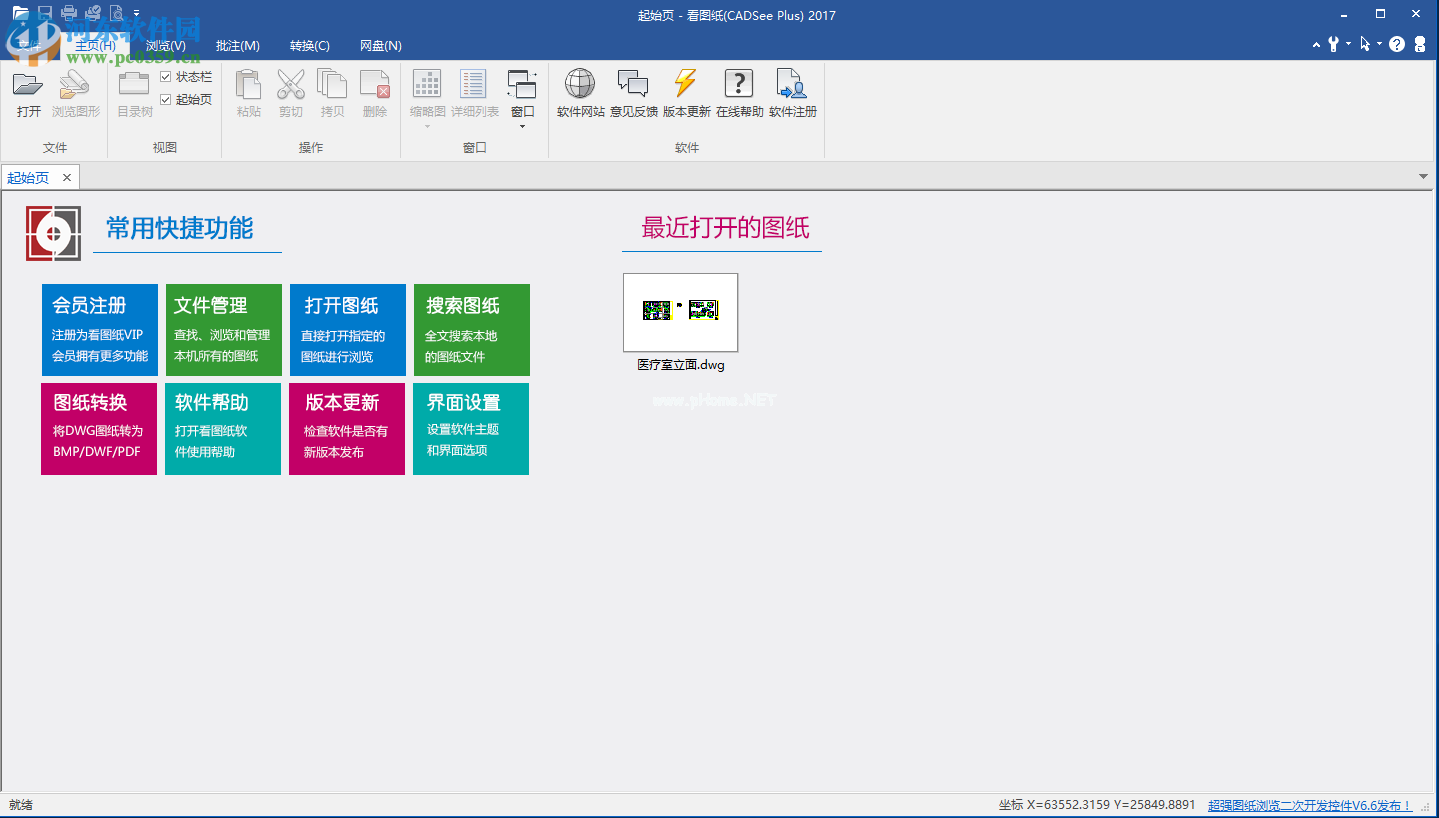Image resolution: width=1439 pixels, height=818 pixels.
Task: Click the 文件管理 file management tile
Action: [x=224, y=331]
